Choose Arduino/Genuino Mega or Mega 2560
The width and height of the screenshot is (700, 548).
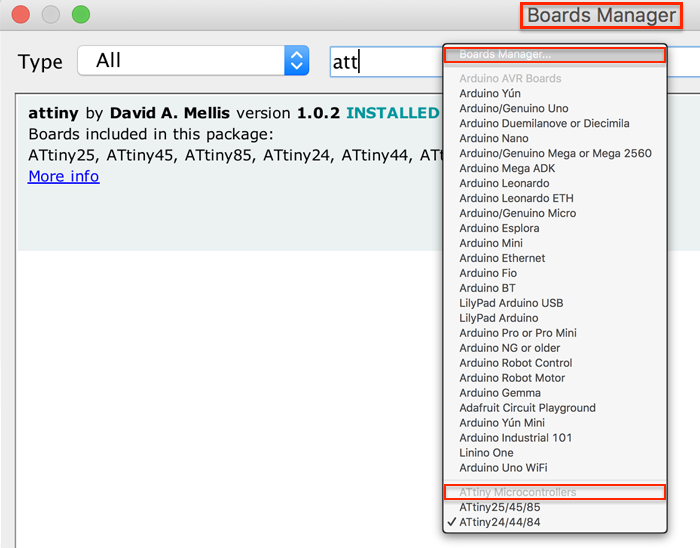pos(555,154)
